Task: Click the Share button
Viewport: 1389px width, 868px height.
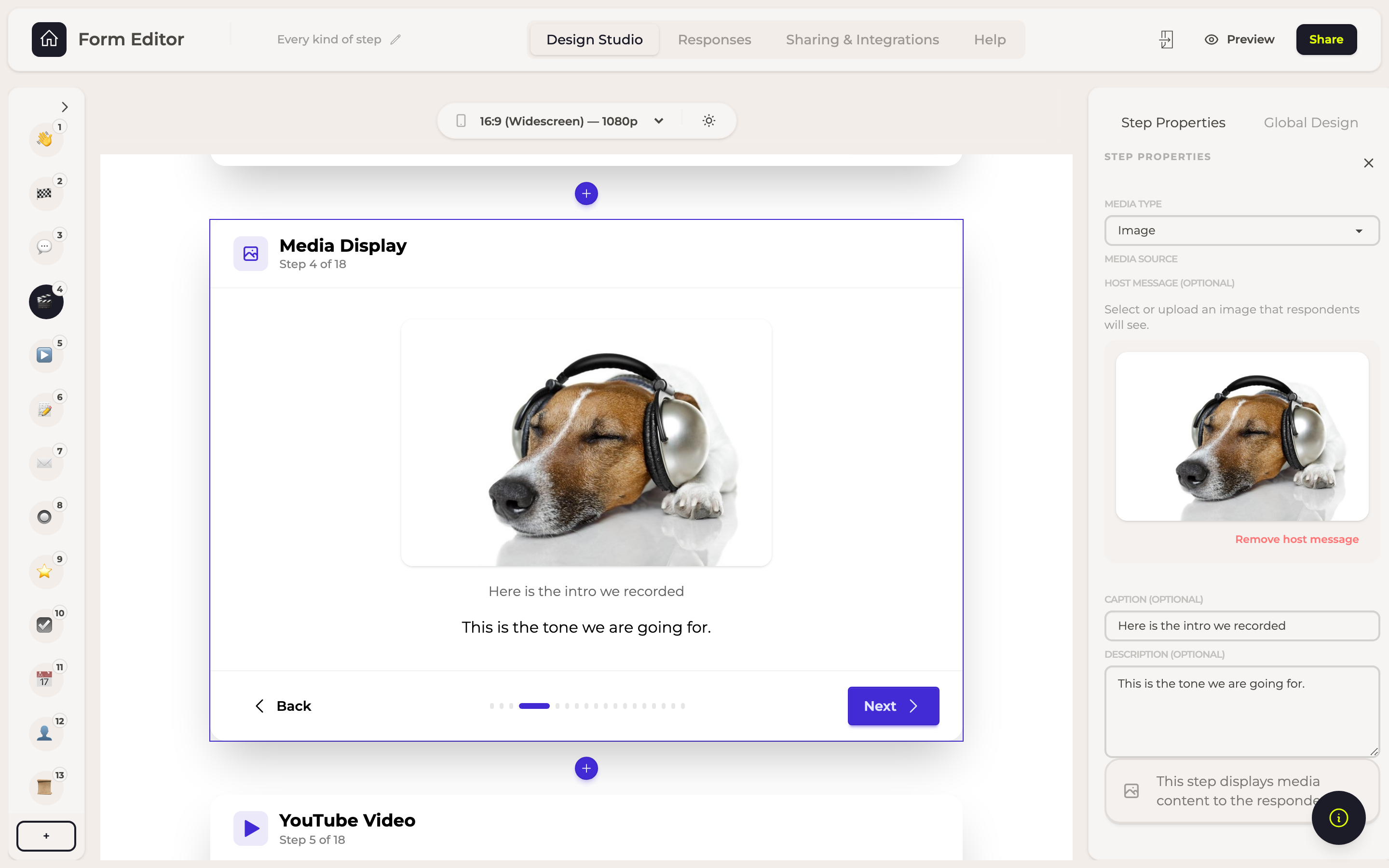Action: 1326,39
